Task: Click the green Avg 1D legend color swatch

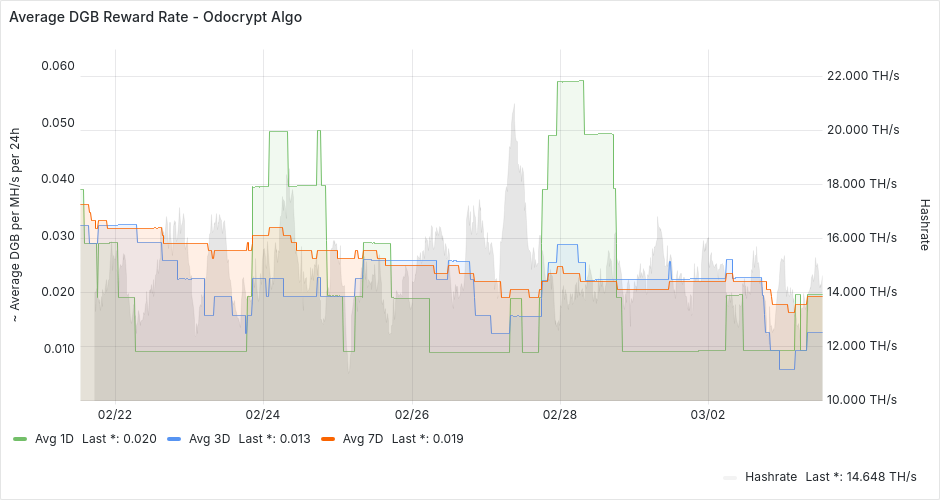Action: tap(20, 439)
